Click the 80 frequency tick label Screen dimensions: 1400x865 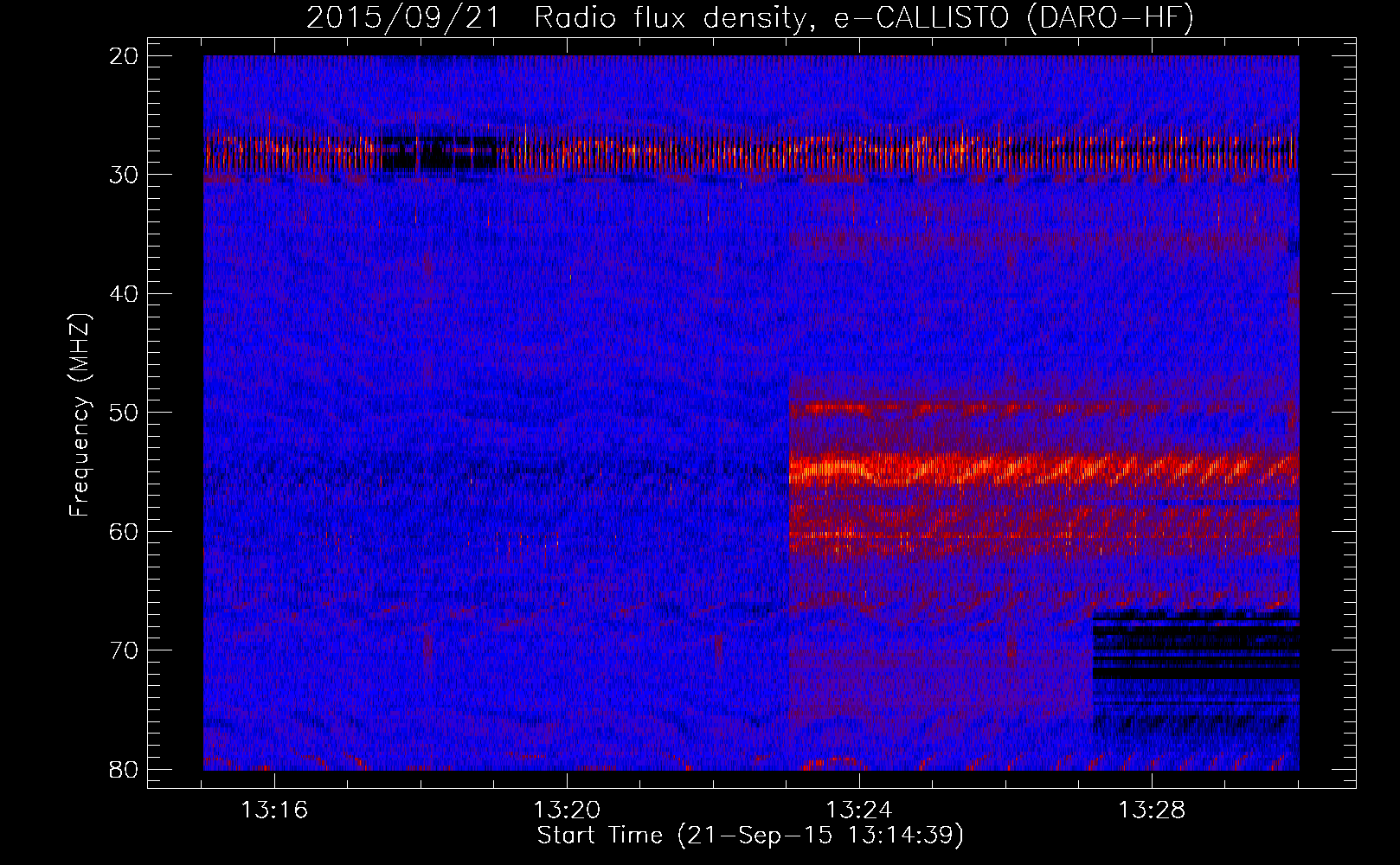click(x=125, y=769)
